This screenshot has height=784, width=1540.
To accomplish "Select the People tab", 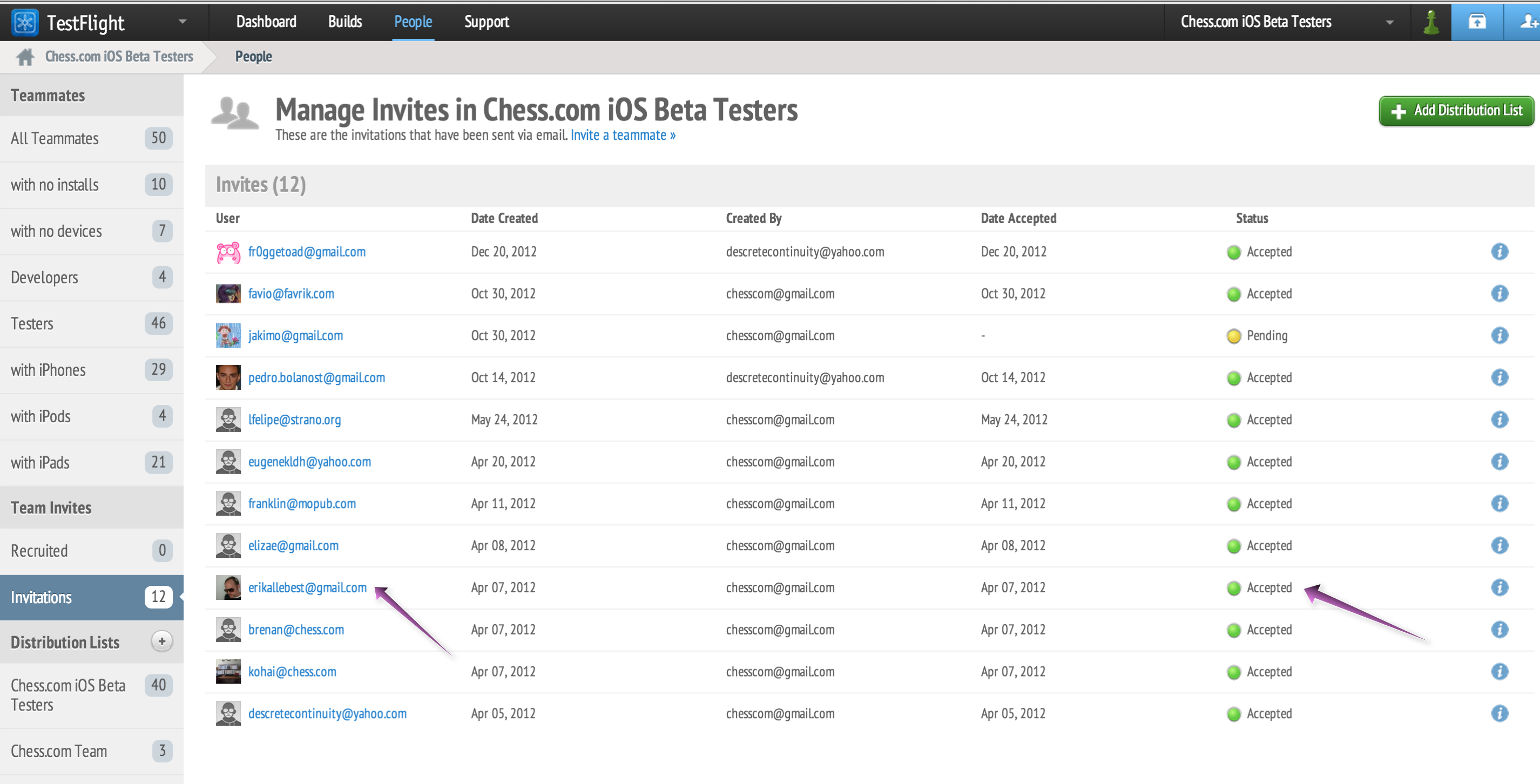I will pyautogui.click(x=413, y=22).
